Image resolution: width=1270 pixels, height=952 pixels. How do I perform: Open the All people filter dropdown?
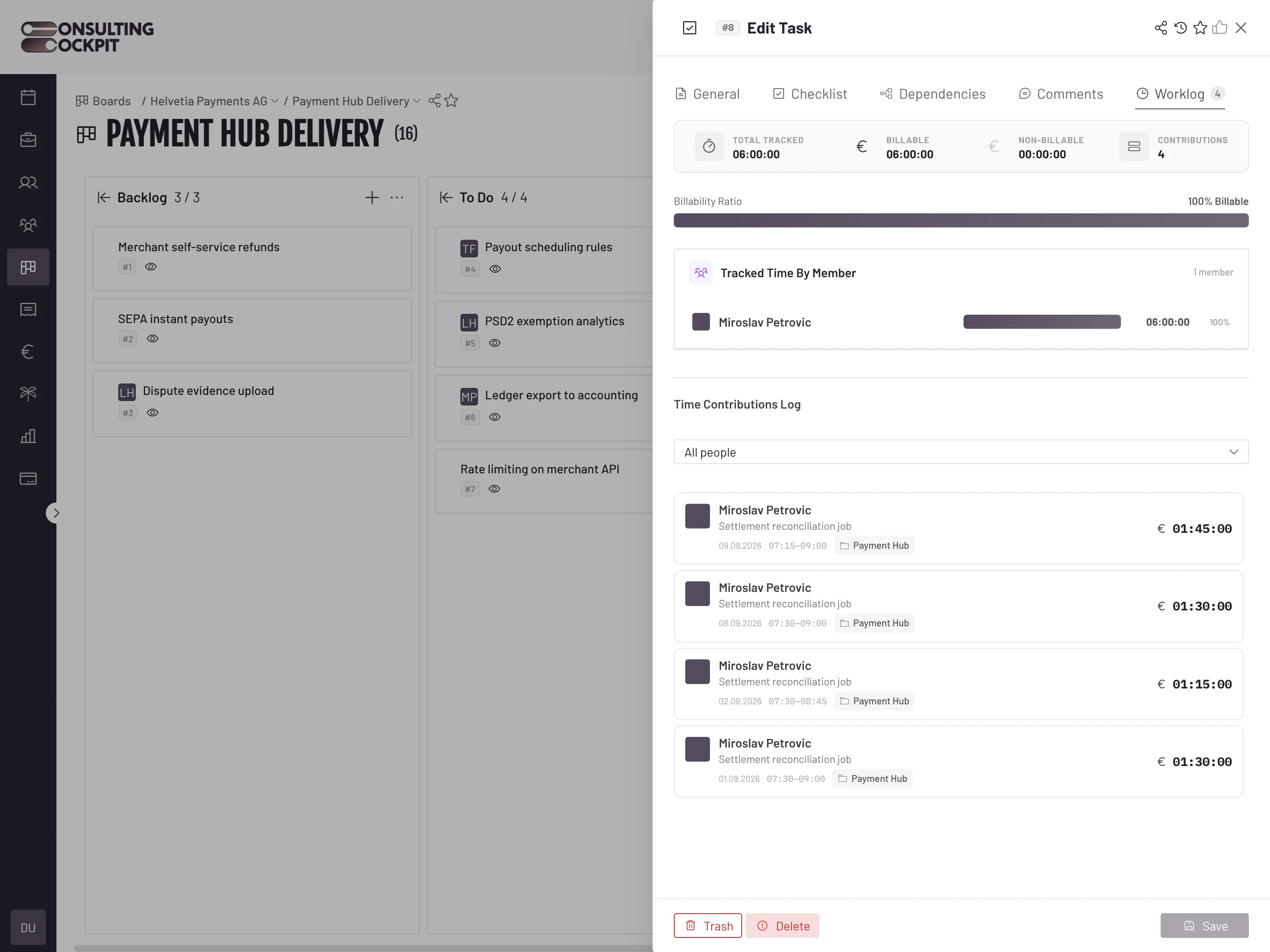(x=960, y=452)
